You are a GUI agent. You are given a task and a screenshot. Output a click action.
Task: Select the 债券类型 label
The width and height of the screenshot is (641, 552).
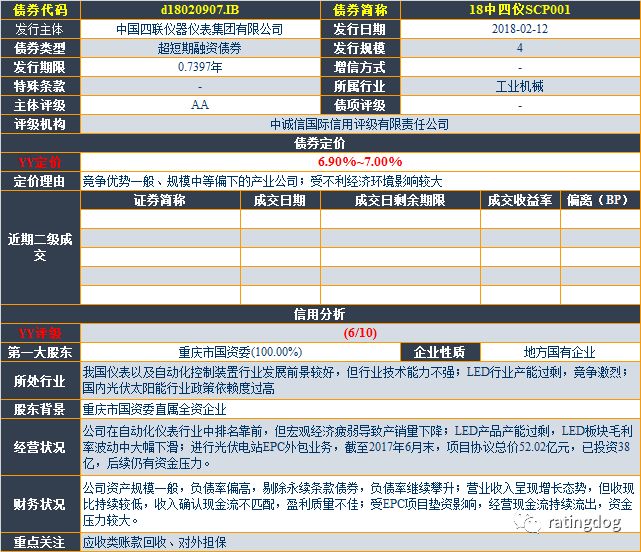[40, 48]
